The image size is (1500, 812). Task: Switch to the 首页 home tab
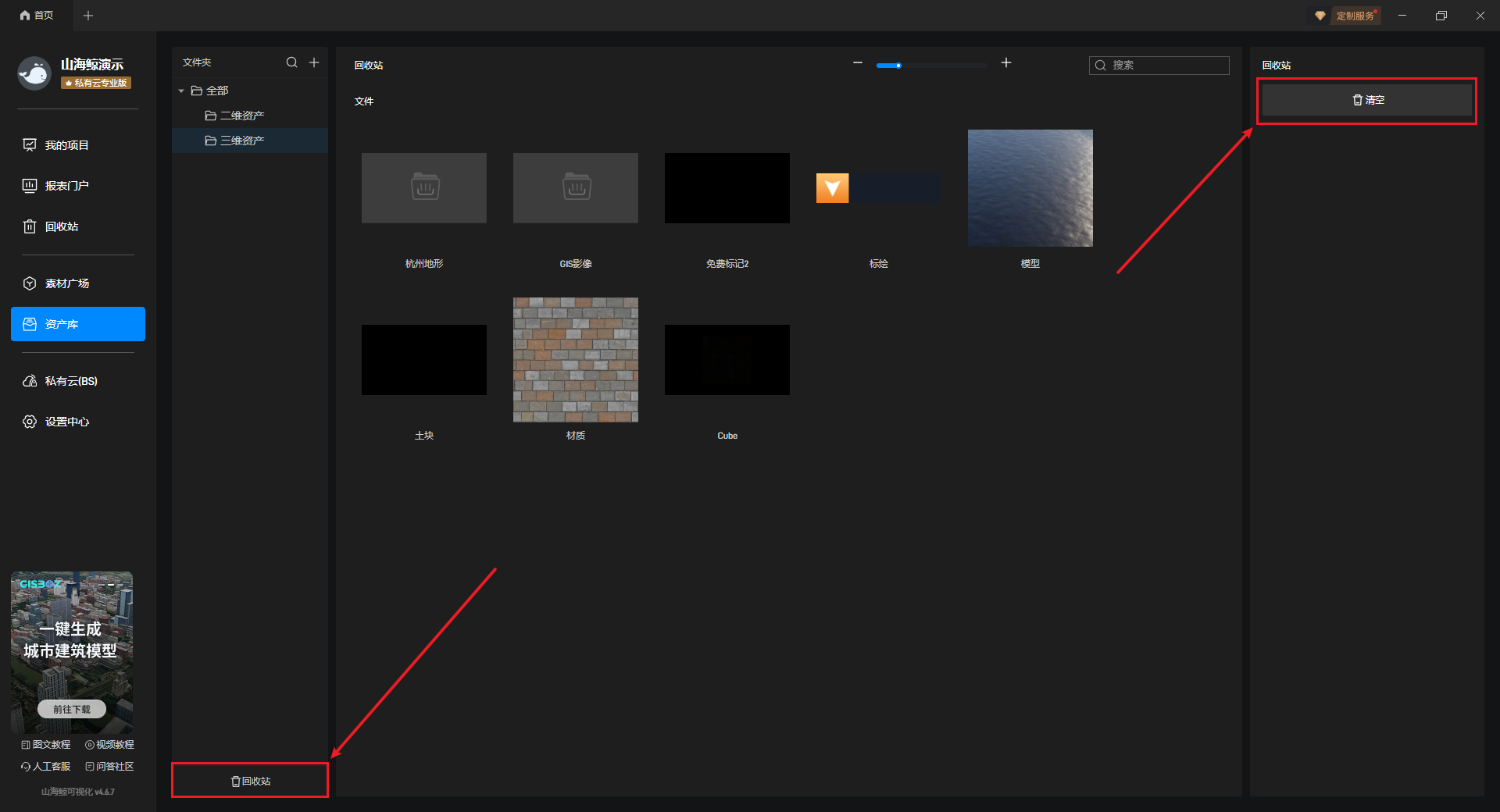point(37,16)
